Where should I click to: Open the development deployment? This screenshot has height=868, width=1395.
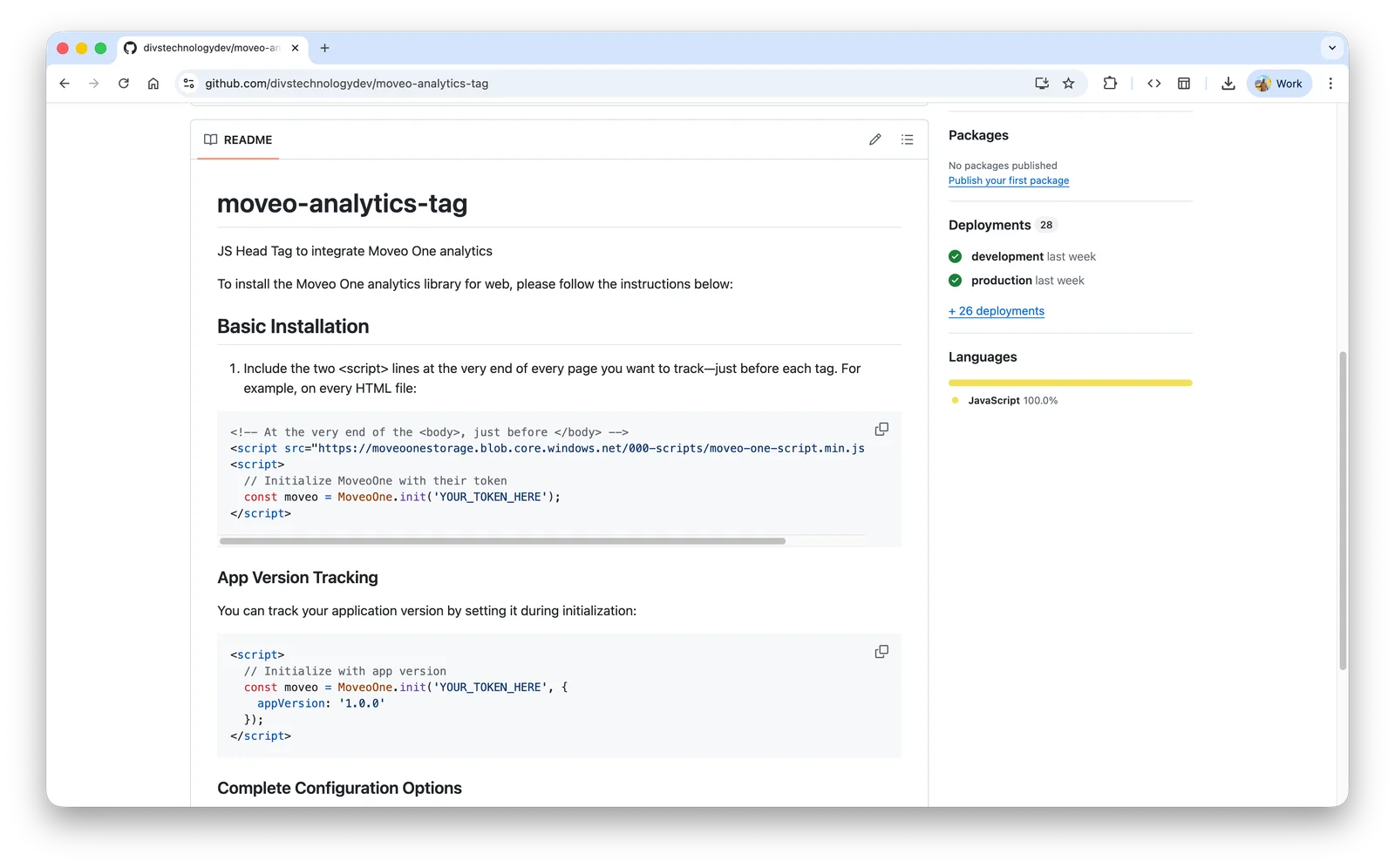point(1007,256)
